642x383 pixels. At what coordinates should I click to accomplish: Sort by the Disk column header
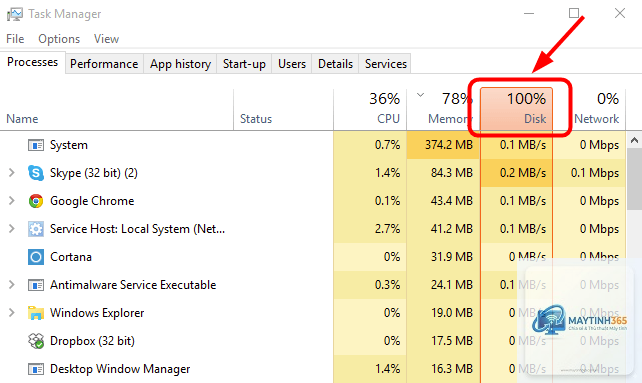coord(516,110)
